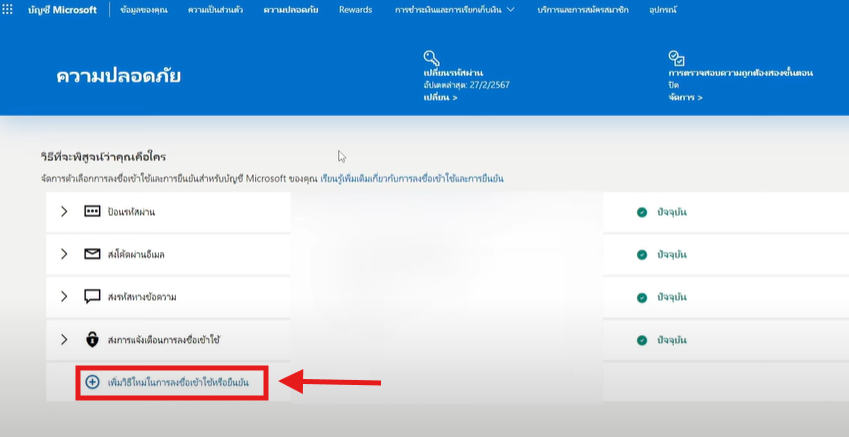The image size is (849, 437).
Task: Click the two-step verification shield icon
Action: (676, 58)
